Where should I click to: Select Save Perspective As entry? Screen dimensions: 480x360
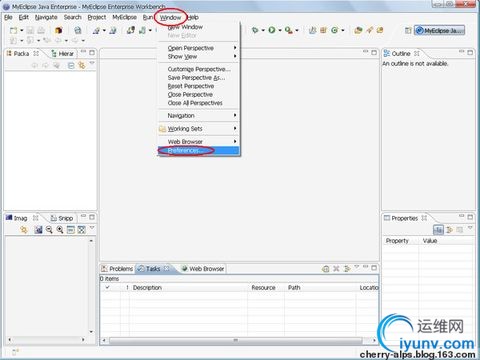[x=199, y=78]
